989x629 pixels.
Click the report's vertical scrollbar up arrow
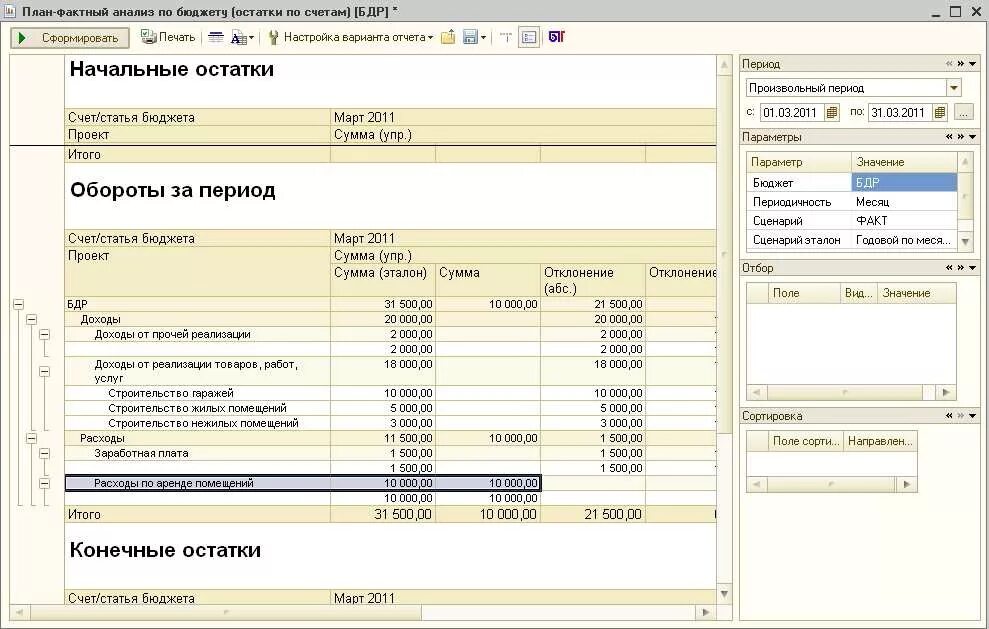724,64
